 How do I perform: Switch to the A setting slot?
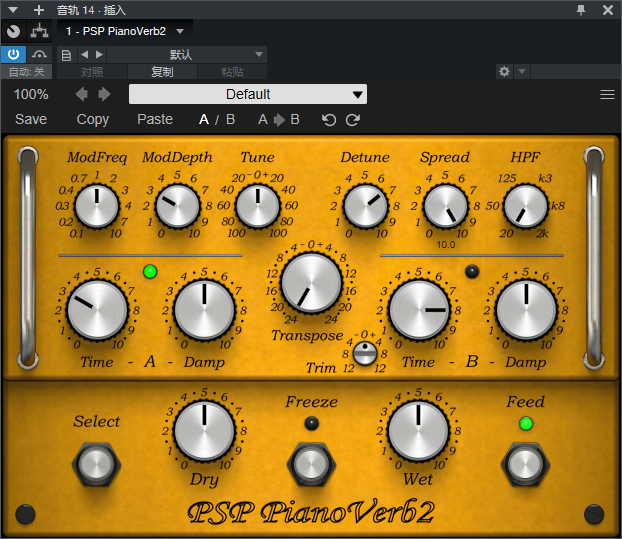[203, 119]
